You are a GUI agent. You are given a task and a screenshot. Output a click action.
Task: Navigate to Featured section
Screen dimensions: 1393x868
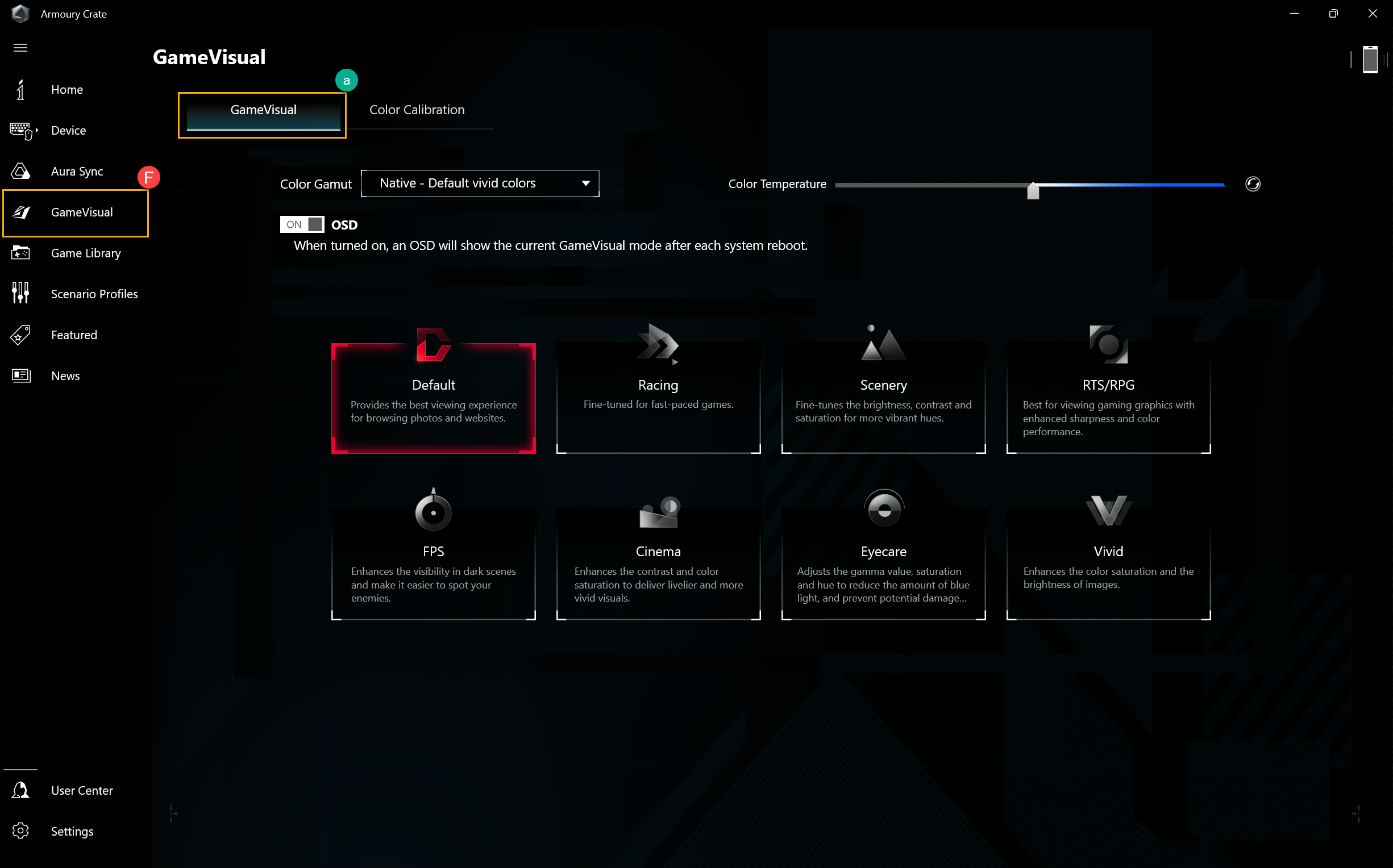point(74,334)
